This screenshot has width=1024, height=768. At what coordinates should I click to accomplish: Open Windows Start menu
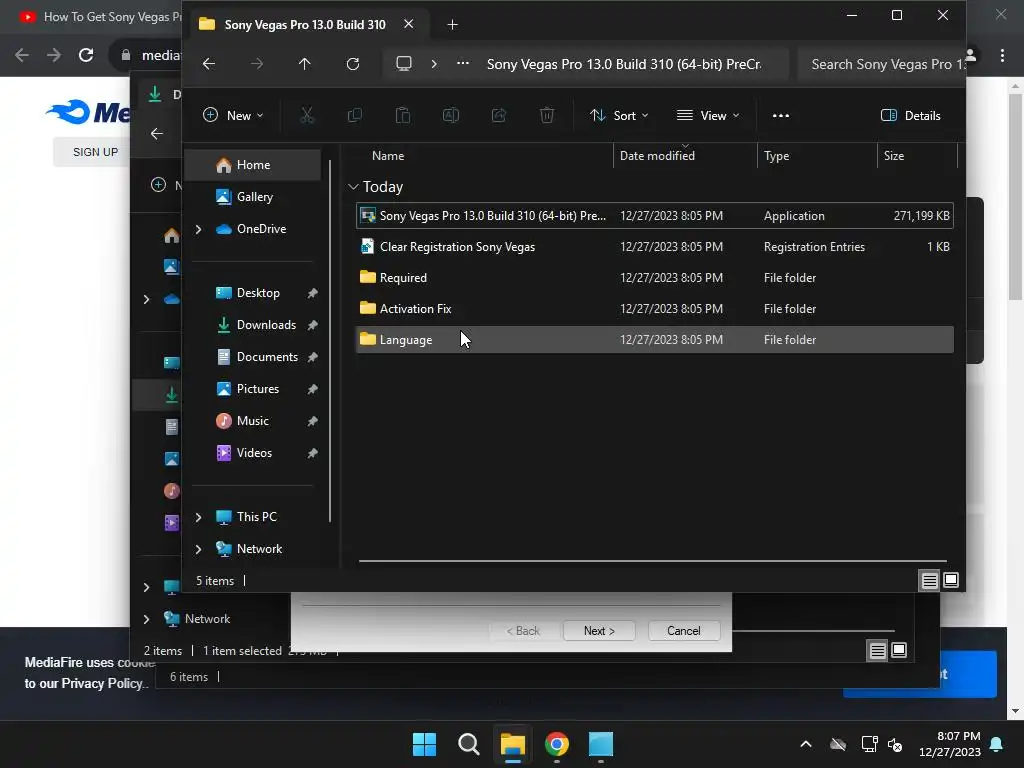coord(424,744)
